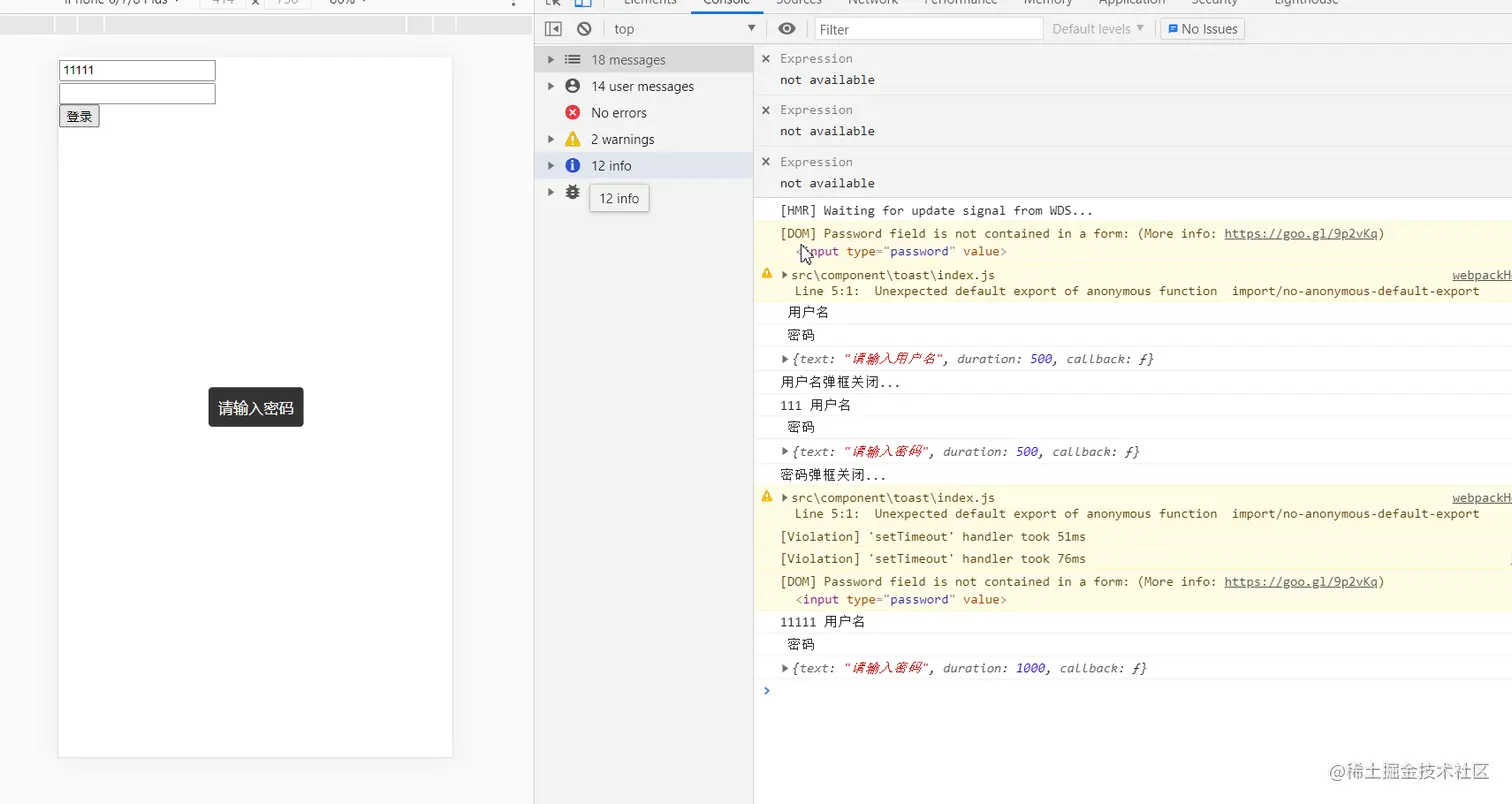1512x804 pixels.
Task: Select the 14 user messages avatar icon
Action: coord(572,86)
